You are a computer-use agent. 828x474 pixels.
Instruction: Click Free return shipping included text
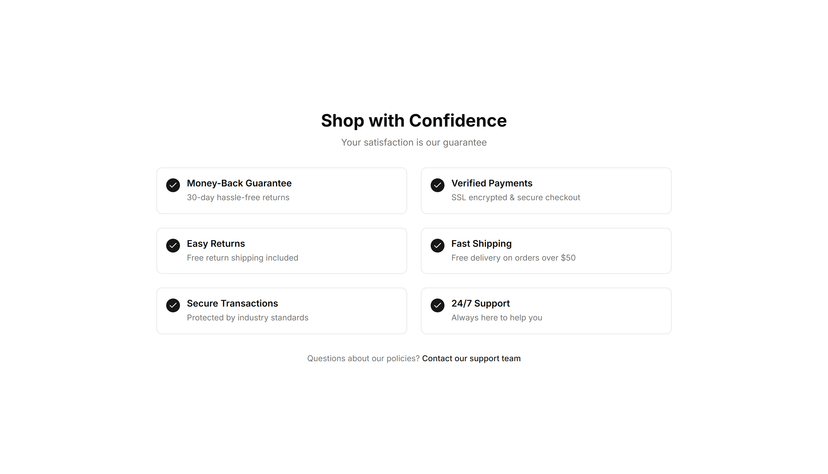242,258
